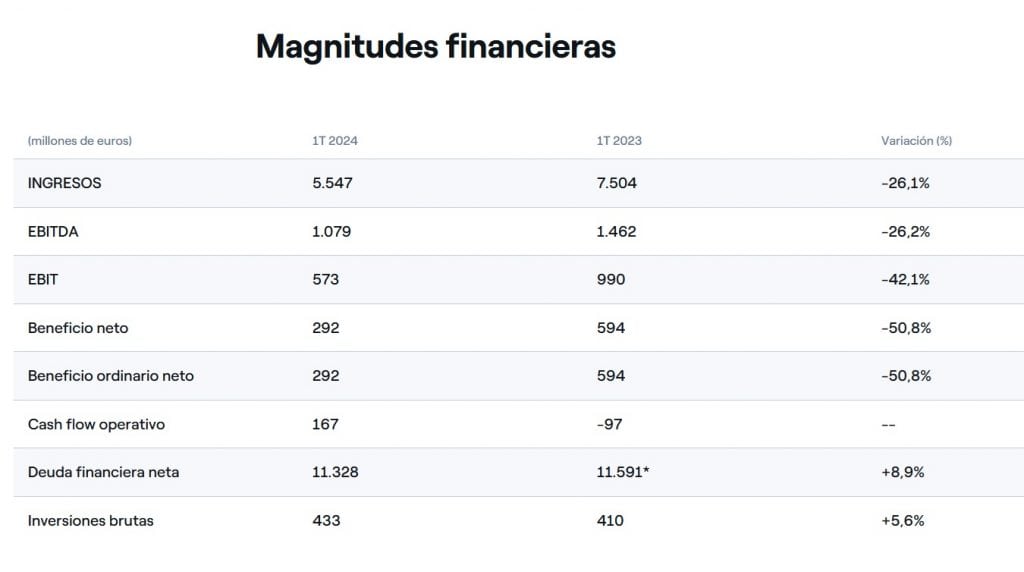Select Deuda financiera neta row label
The image size is (1024, 572).
click(103, 472)
